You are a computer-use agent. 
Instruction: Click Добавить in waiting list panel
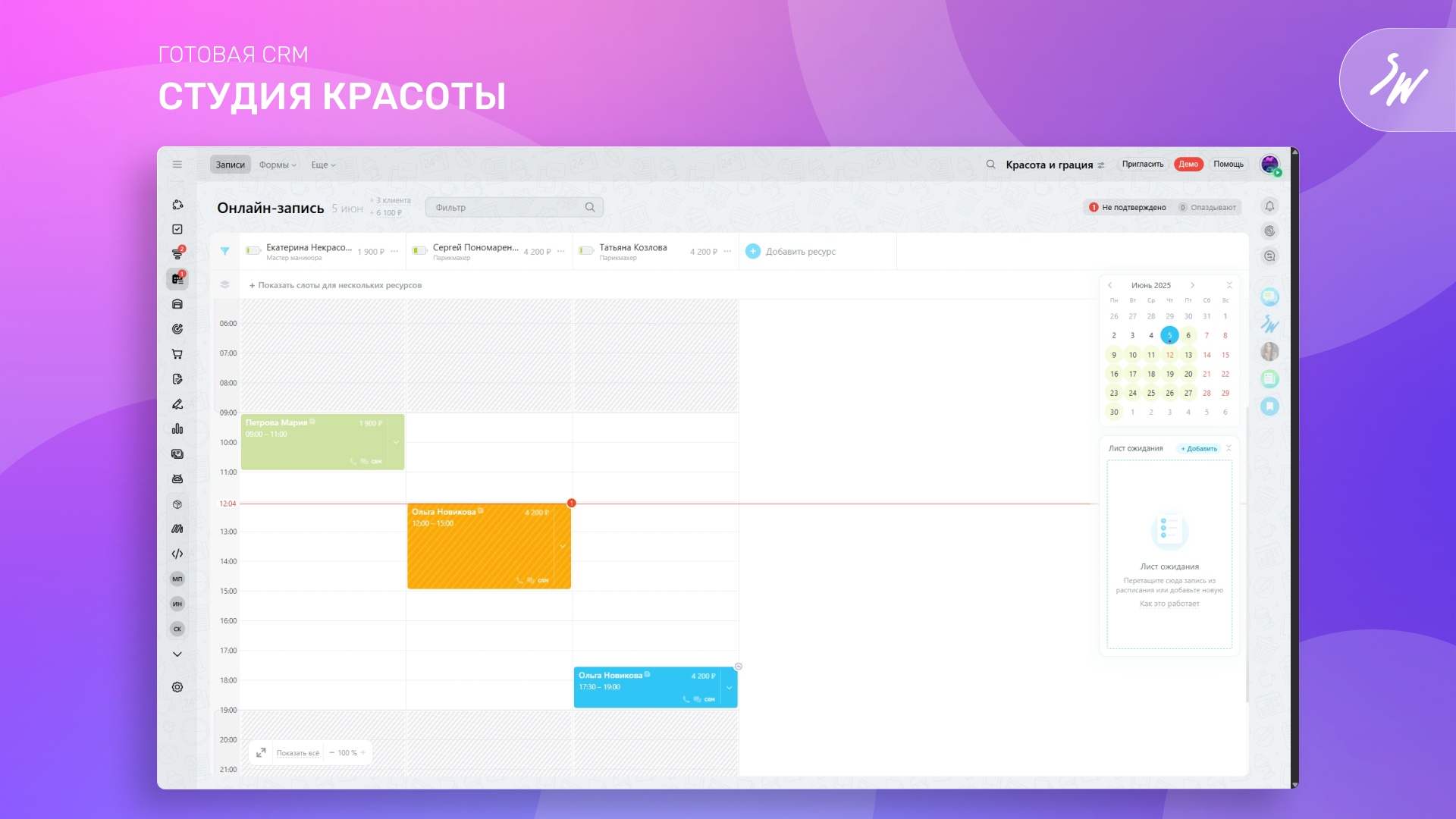point(1199,449)
